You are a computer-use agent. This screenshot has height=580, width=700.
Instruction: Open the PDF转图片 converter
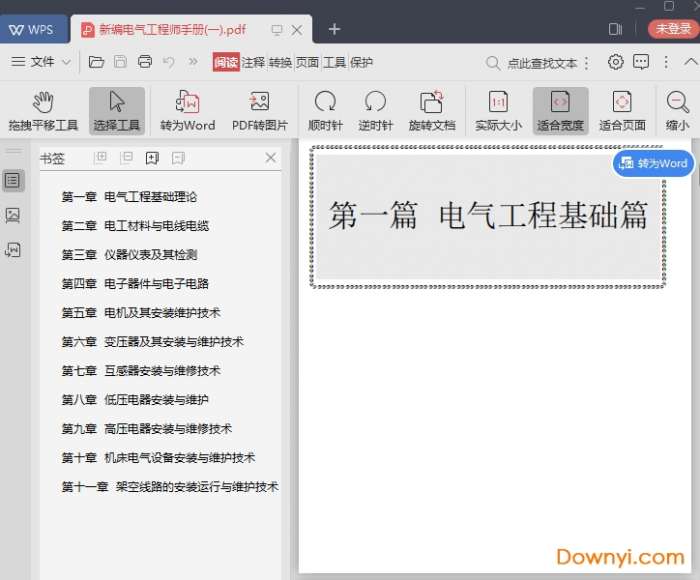259,111
